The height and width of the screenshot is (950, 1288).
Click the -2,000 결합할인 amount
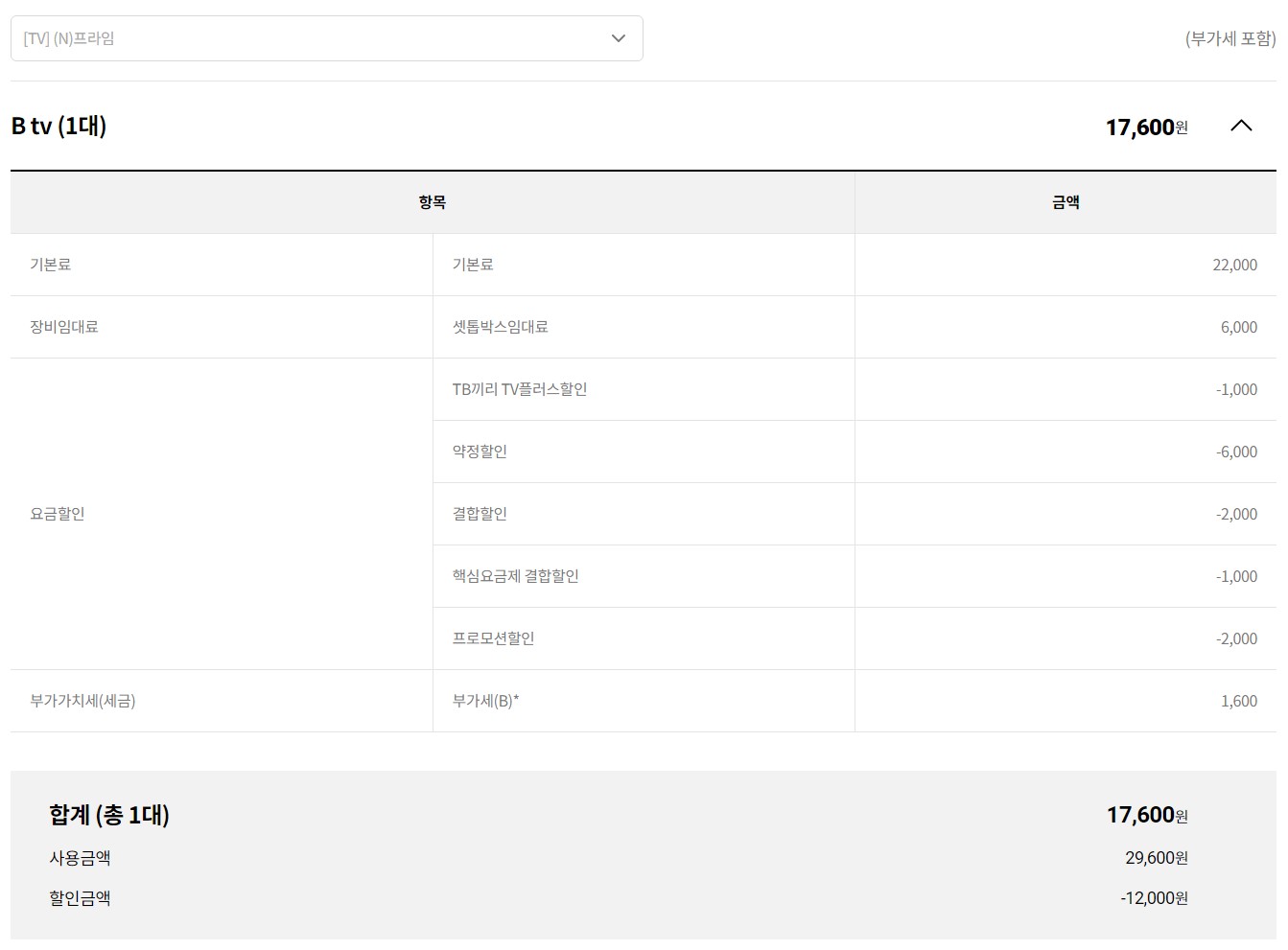(x=1236, y=514)
